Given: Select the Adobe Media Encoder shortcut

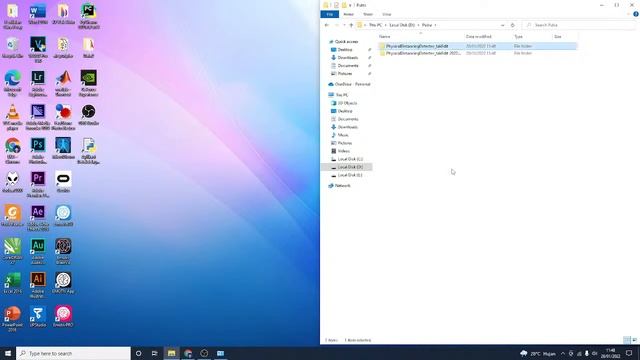Looking at the screenshot, I should pyautogui.click(x=38, y=117).
